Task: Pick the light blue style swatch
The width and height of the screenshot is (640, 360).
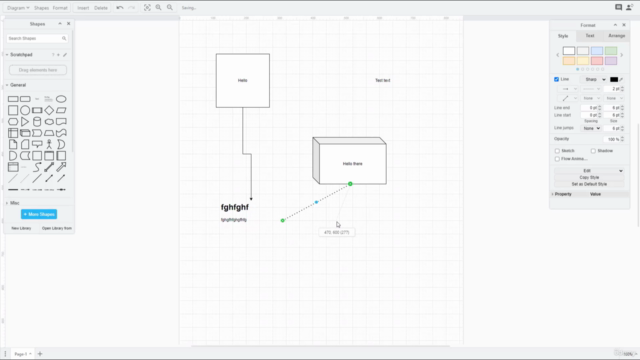Action: [x=597, y=51]
